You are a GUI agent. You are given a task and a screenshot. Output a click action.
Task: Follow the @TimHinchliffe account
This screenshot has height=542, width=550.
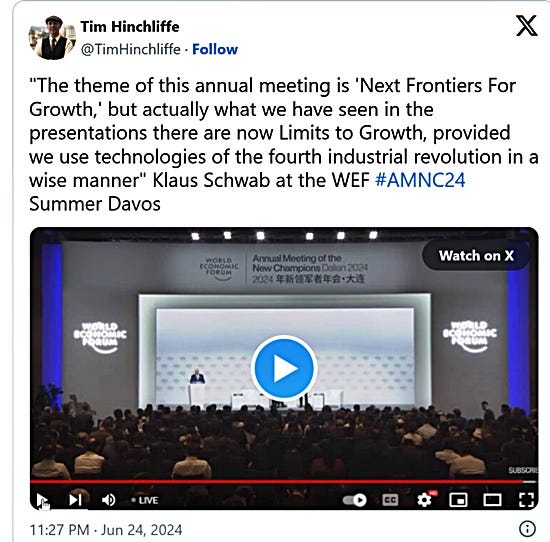215,49
